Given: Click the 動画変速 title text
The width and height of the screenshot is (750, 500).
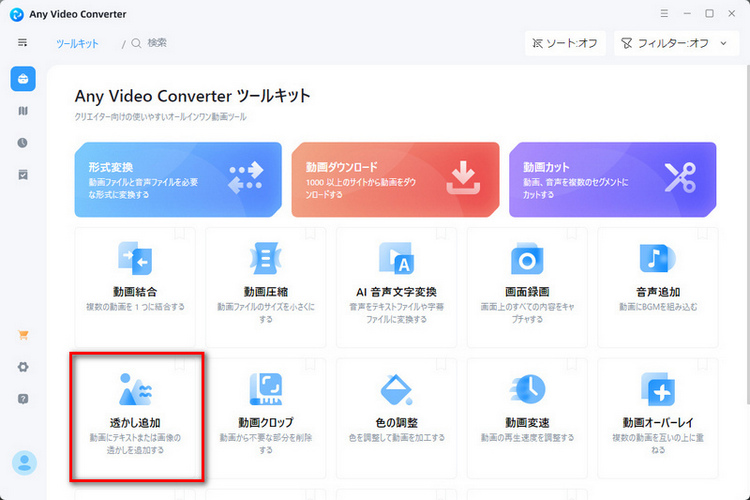Looking at the screenshot, I should 527,423.
